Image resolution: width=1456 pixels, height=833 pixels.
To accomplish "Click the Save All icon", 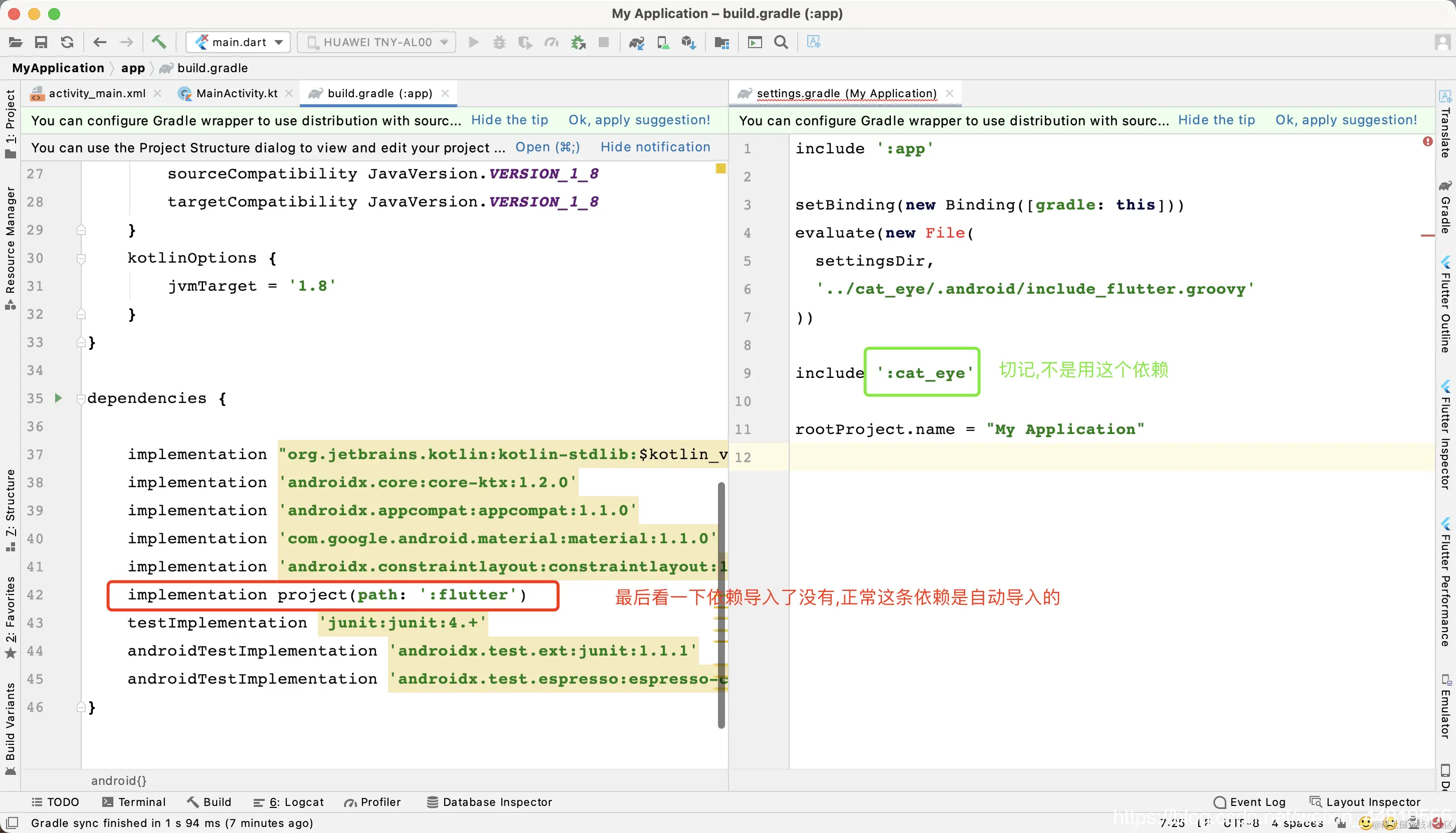I will 41,42.
